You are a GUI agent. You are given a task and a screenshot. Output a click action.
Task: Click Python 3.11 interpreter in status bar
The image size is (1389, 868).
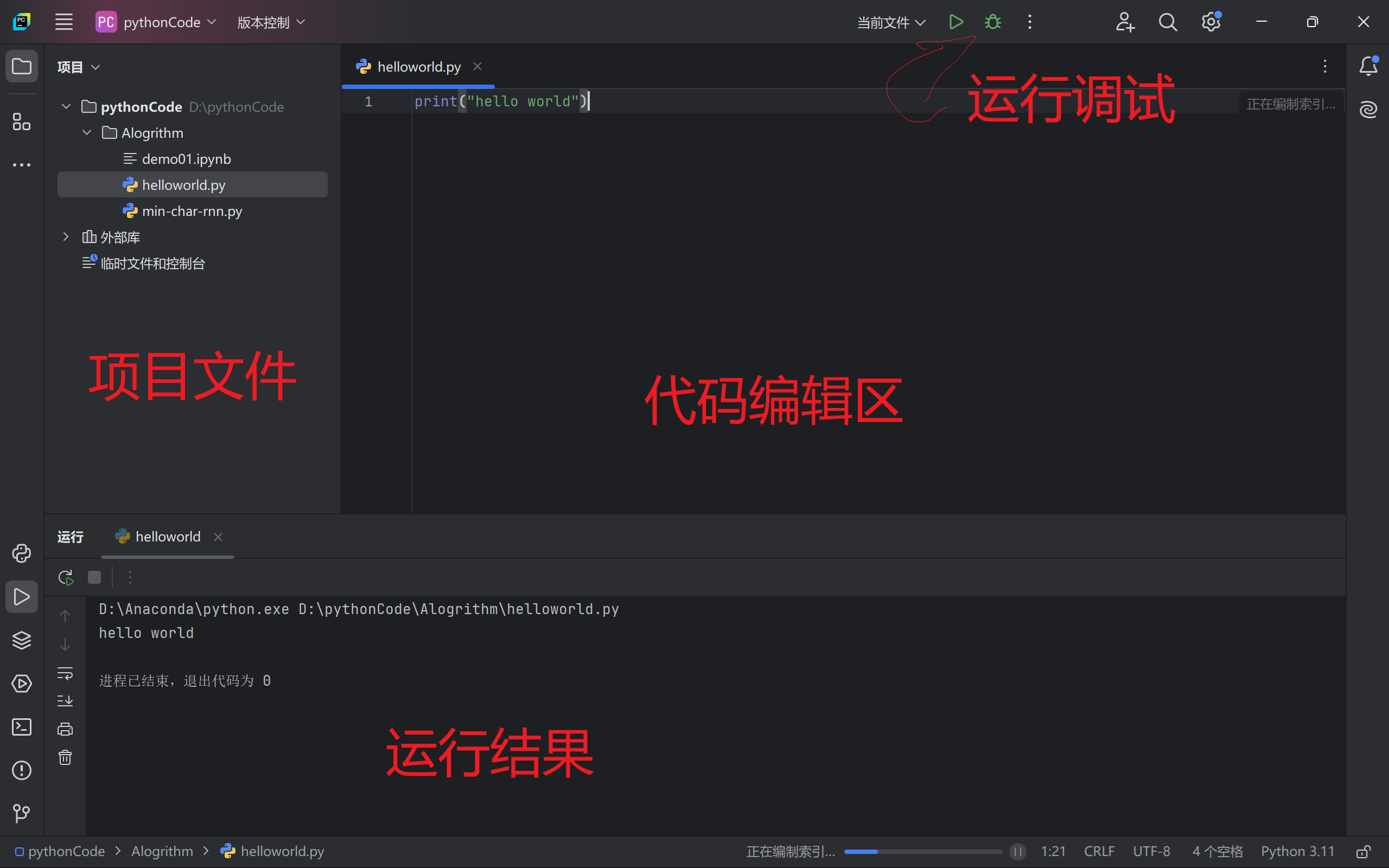click(1297, 851)
